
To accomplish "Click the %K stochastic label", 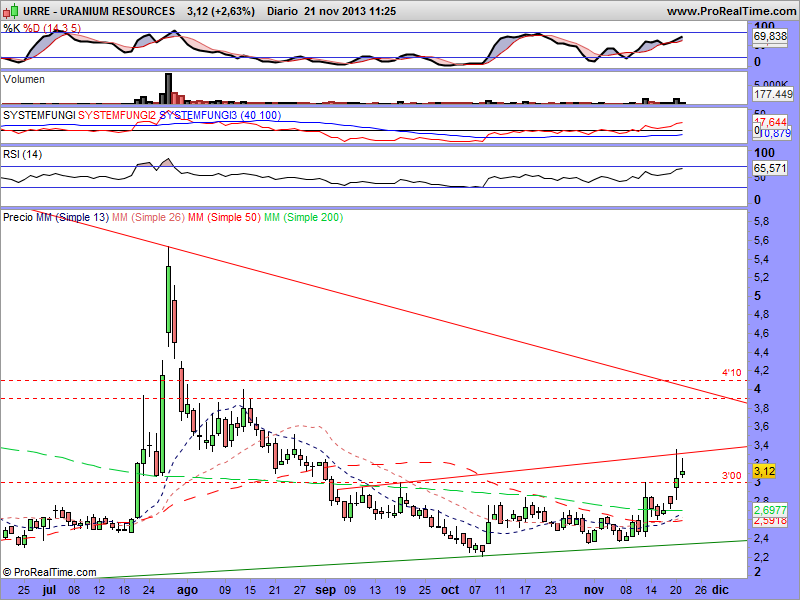I will pyautogui.click(x=11, y=28).
